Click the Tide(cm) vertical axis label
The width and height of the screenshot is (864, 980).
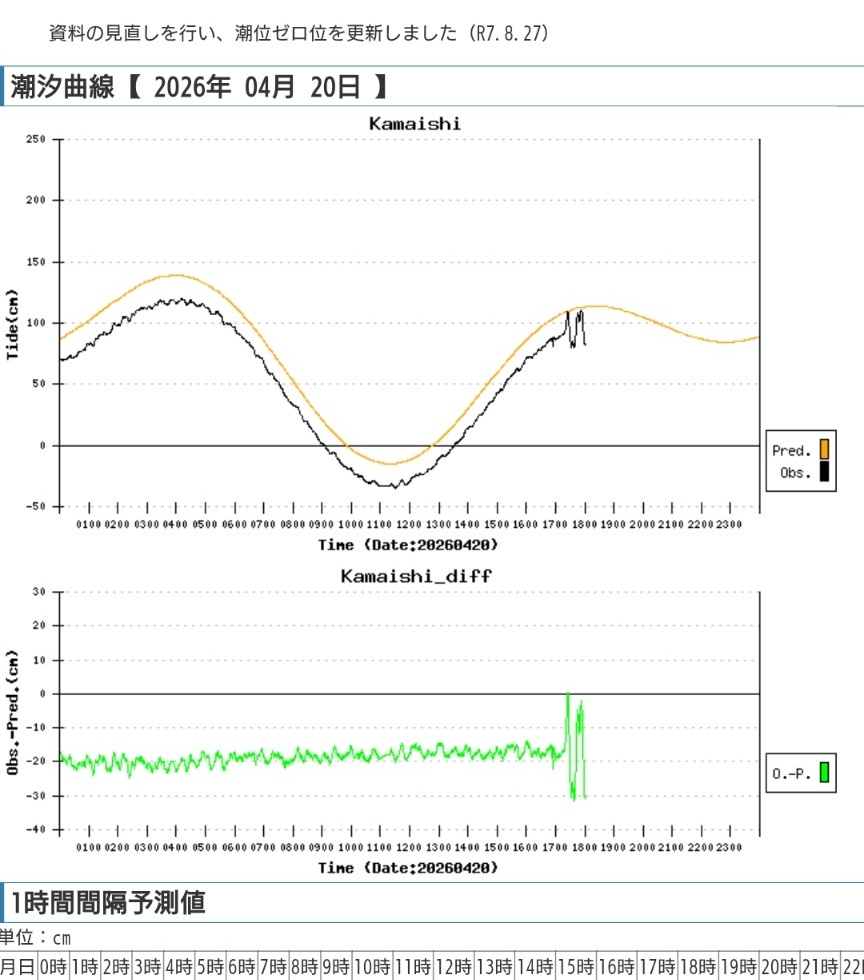tap(13, 323)
